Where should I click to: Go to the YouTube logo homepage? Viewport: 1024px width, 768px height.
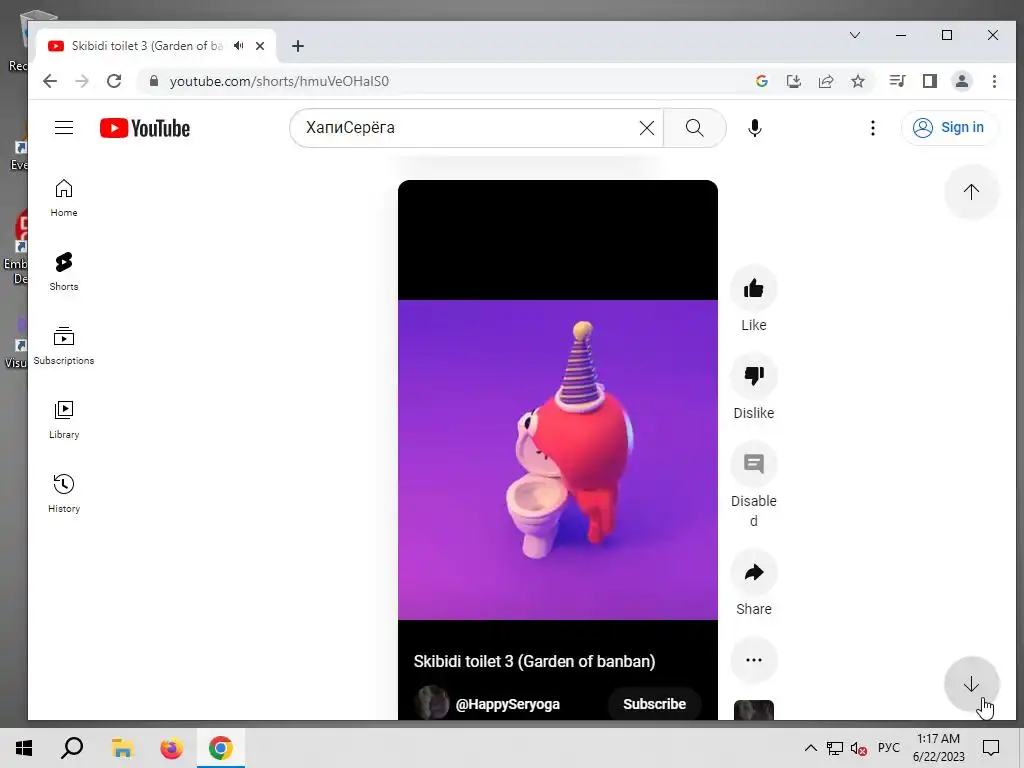(145, 128)
